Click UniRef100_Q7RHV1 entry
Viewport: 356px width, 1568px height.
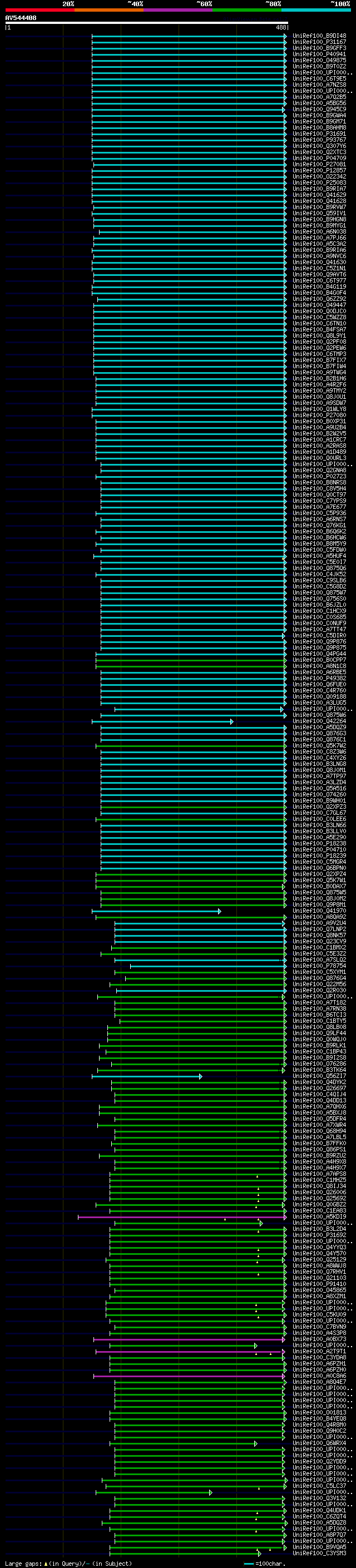click(319, 1272)
